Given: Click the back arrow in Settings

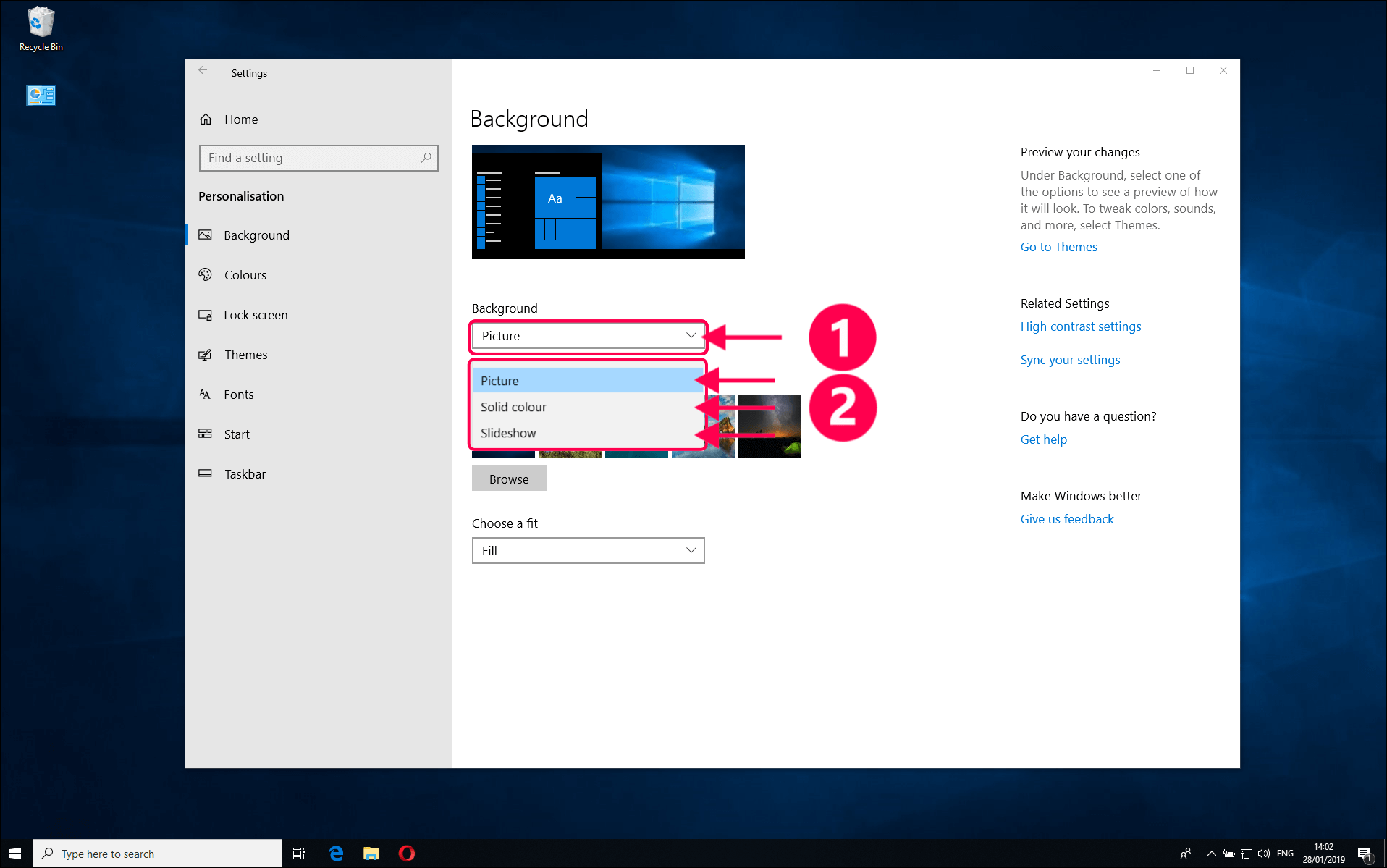Looking at the screenshot, I should point(203,71).
